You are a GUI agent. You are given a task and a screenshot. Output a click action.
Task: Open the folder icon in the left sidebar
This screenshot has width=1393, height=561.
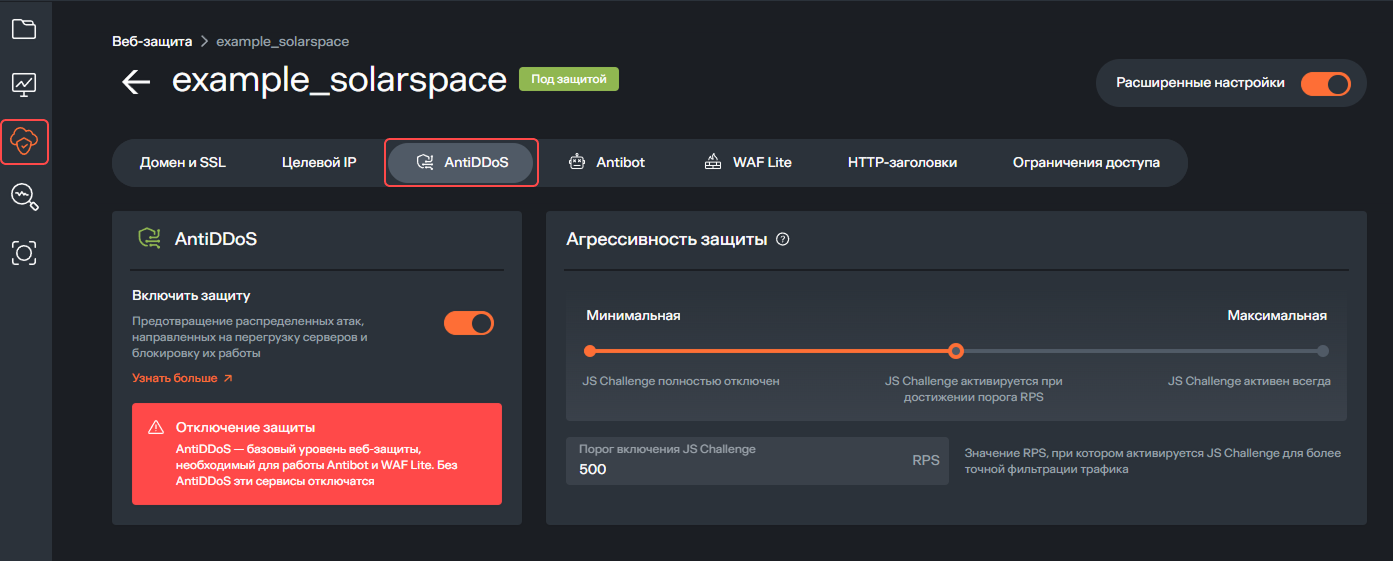(x=24, y=29)
